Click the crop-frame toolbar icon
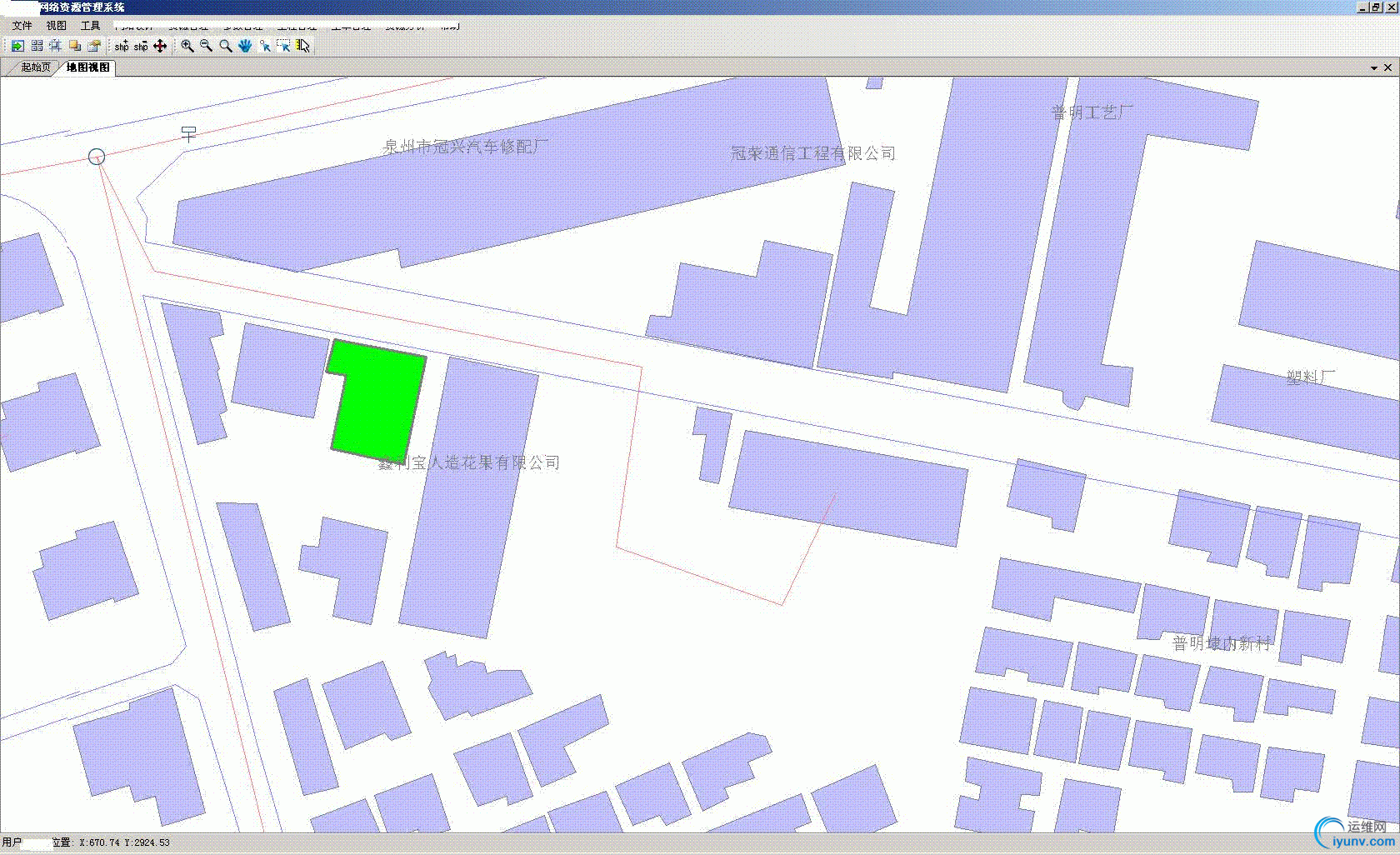This screenshot has width=1400, height=855. point(55,46)
